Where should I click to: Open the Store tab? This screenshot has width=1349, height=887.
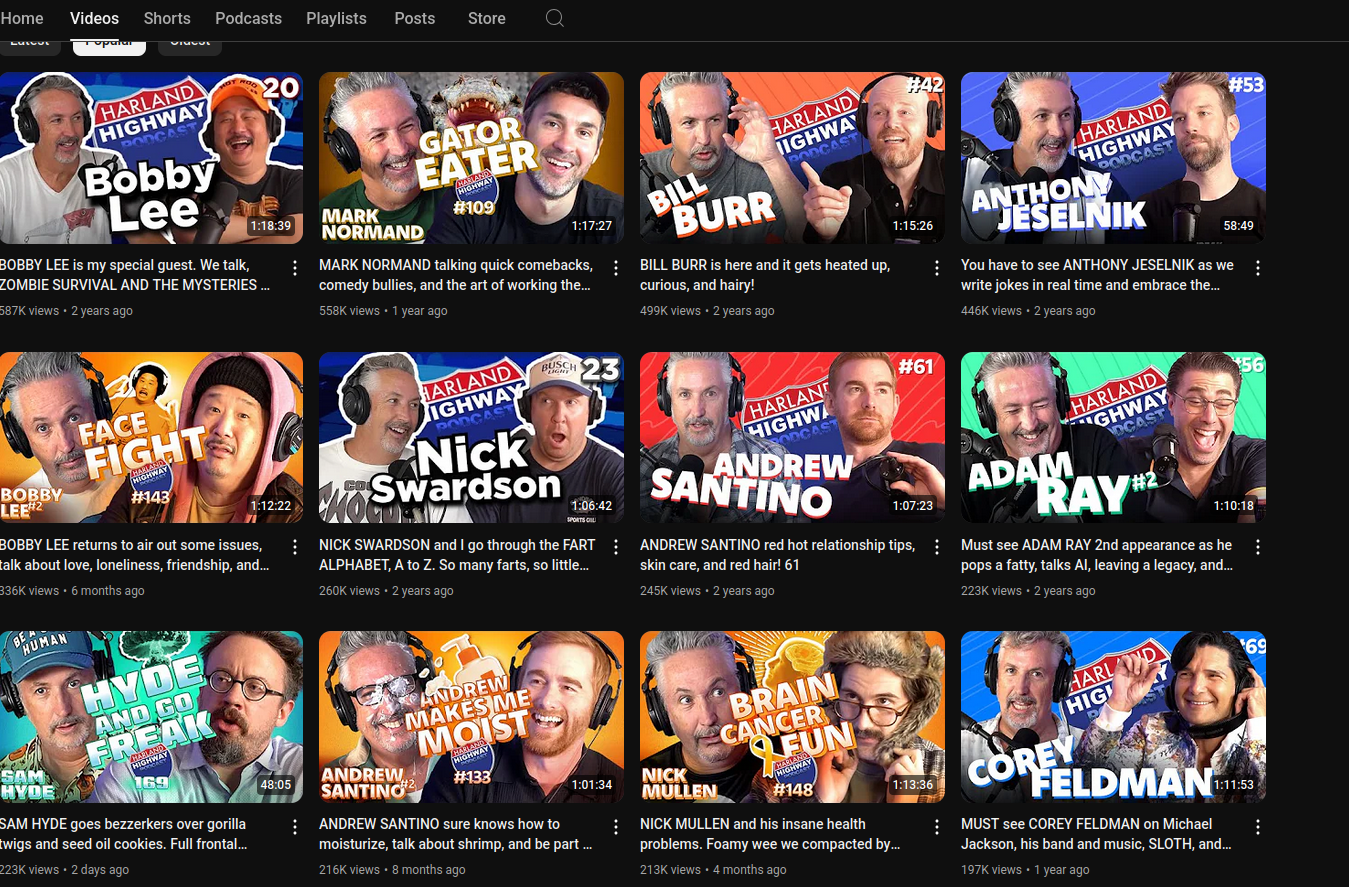[486, 18]
